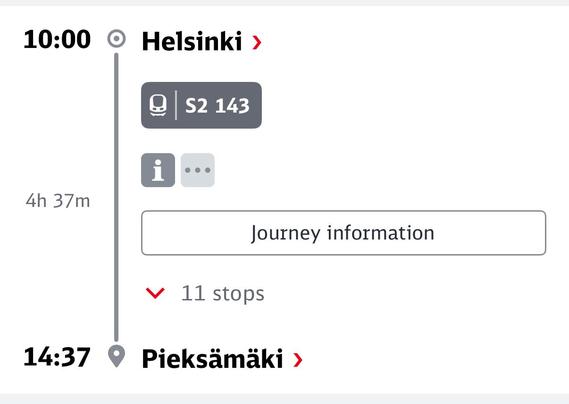Viewport: 569px width, 404px height.
Task: Open Helsinki station details
Action: (192, 41)
